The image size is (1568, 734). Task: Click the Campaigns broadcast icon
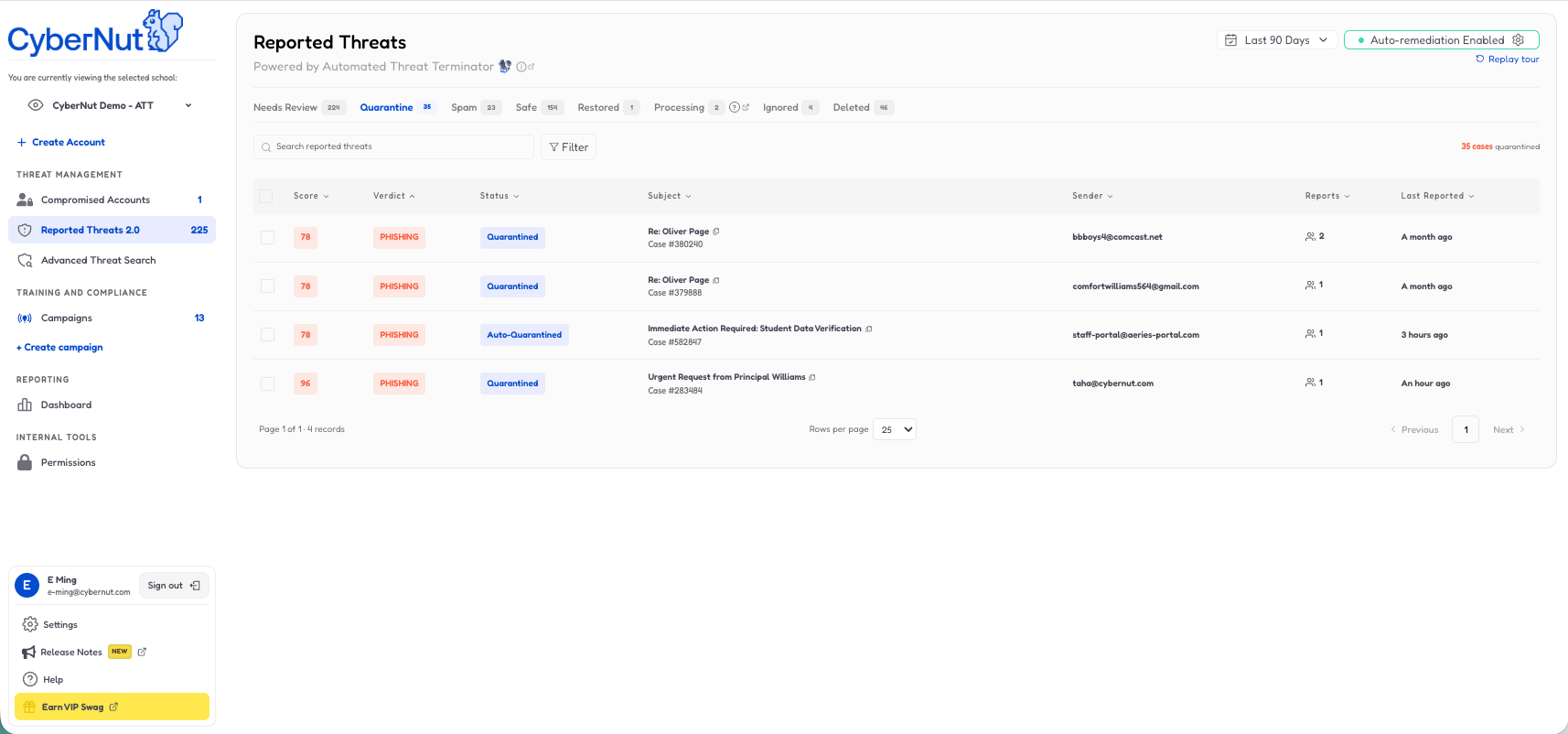(25, 318)
